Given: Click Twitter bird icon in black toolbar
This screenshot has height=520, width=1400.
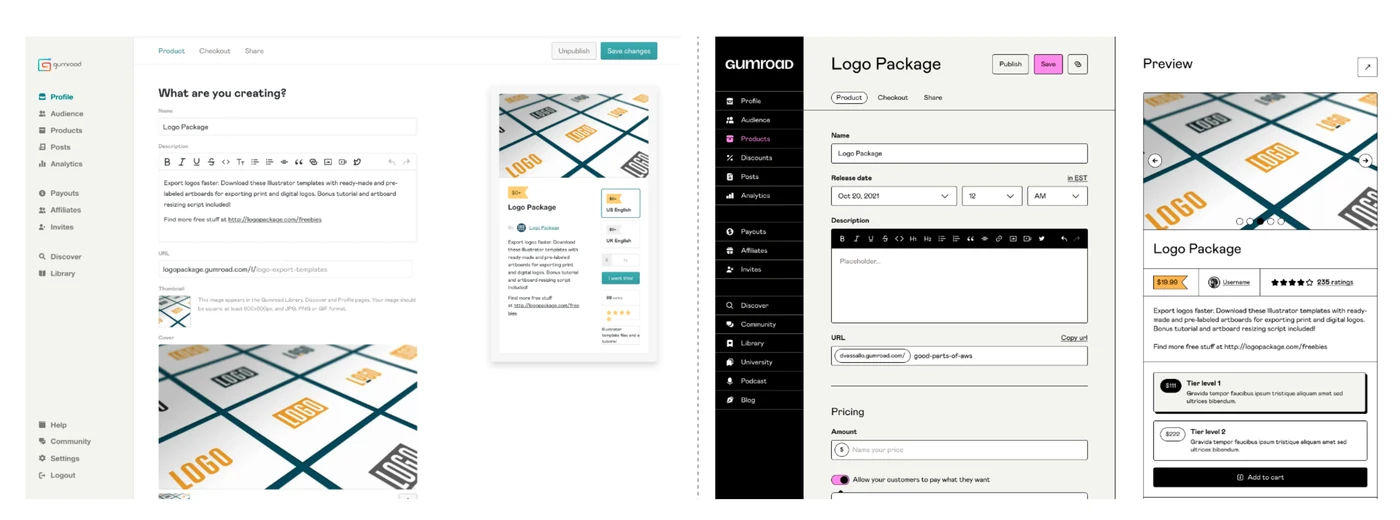Looking at the screenshot, I should [1041, 239].
